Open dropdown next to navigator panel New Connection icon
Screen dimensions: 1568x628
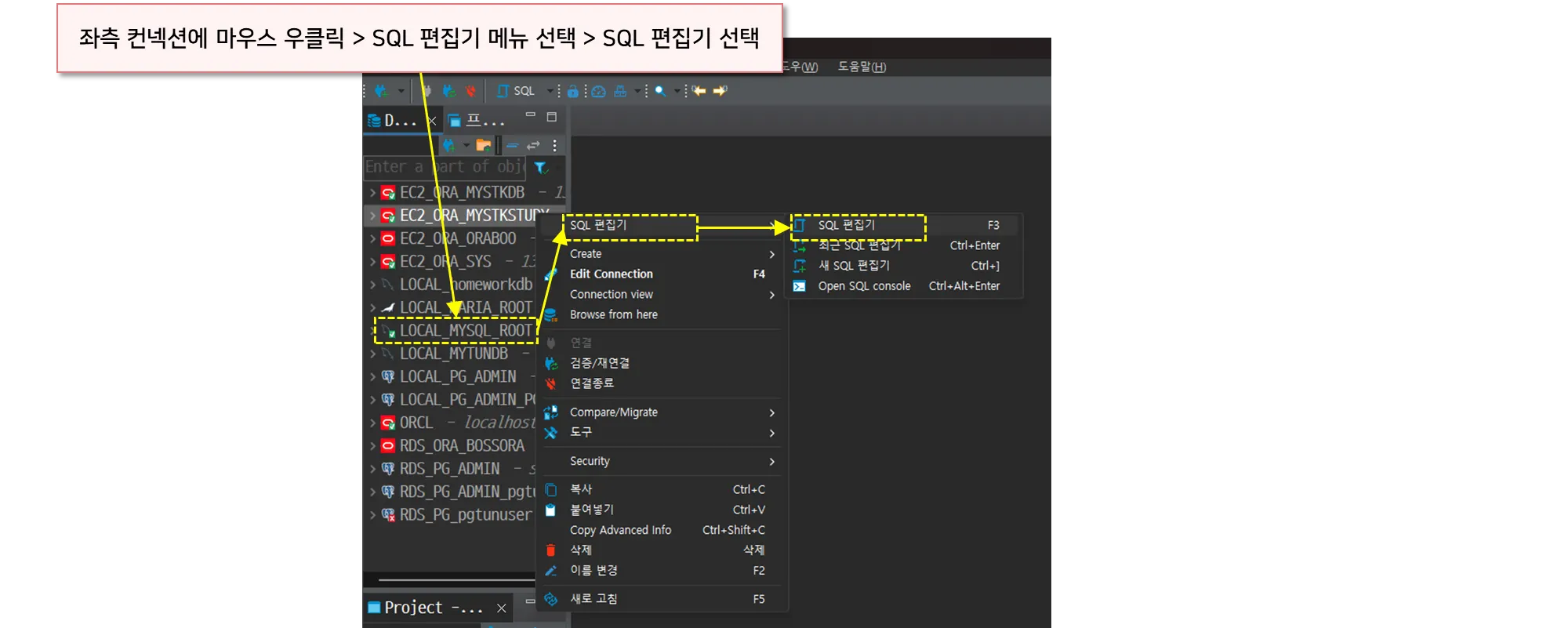coord(466,145)
